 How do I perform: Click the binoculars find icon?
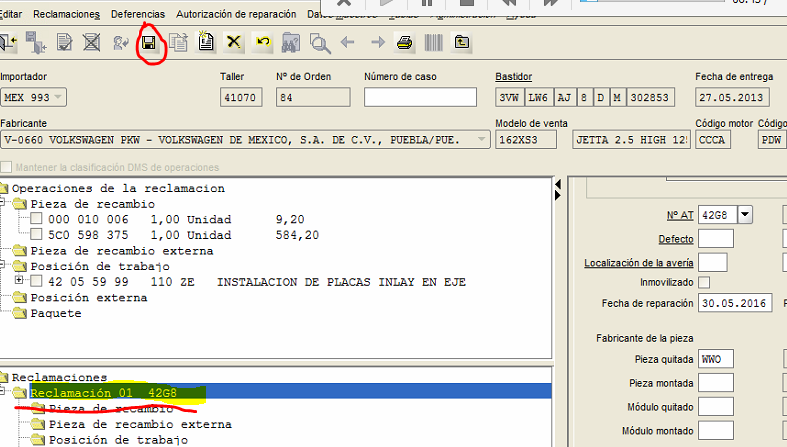(x=292, y=43)
